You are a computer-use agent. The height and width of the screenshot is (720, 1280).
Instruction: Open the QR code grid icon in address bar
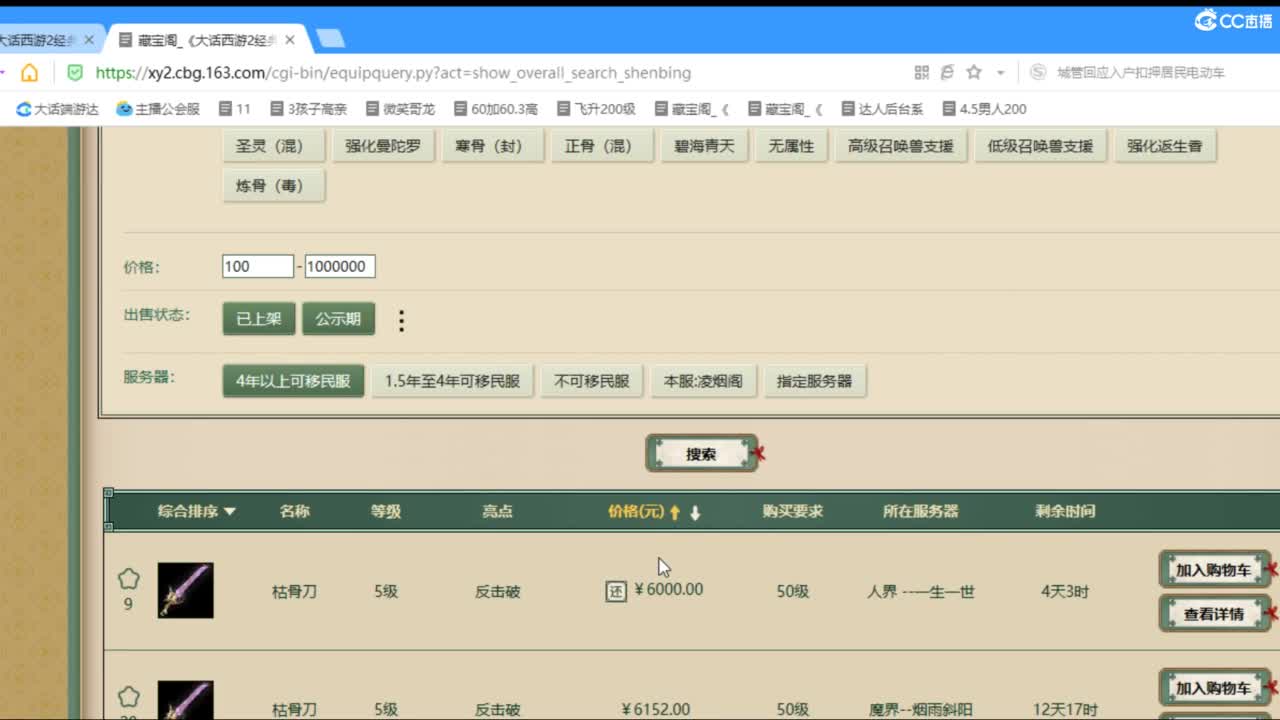921,73
